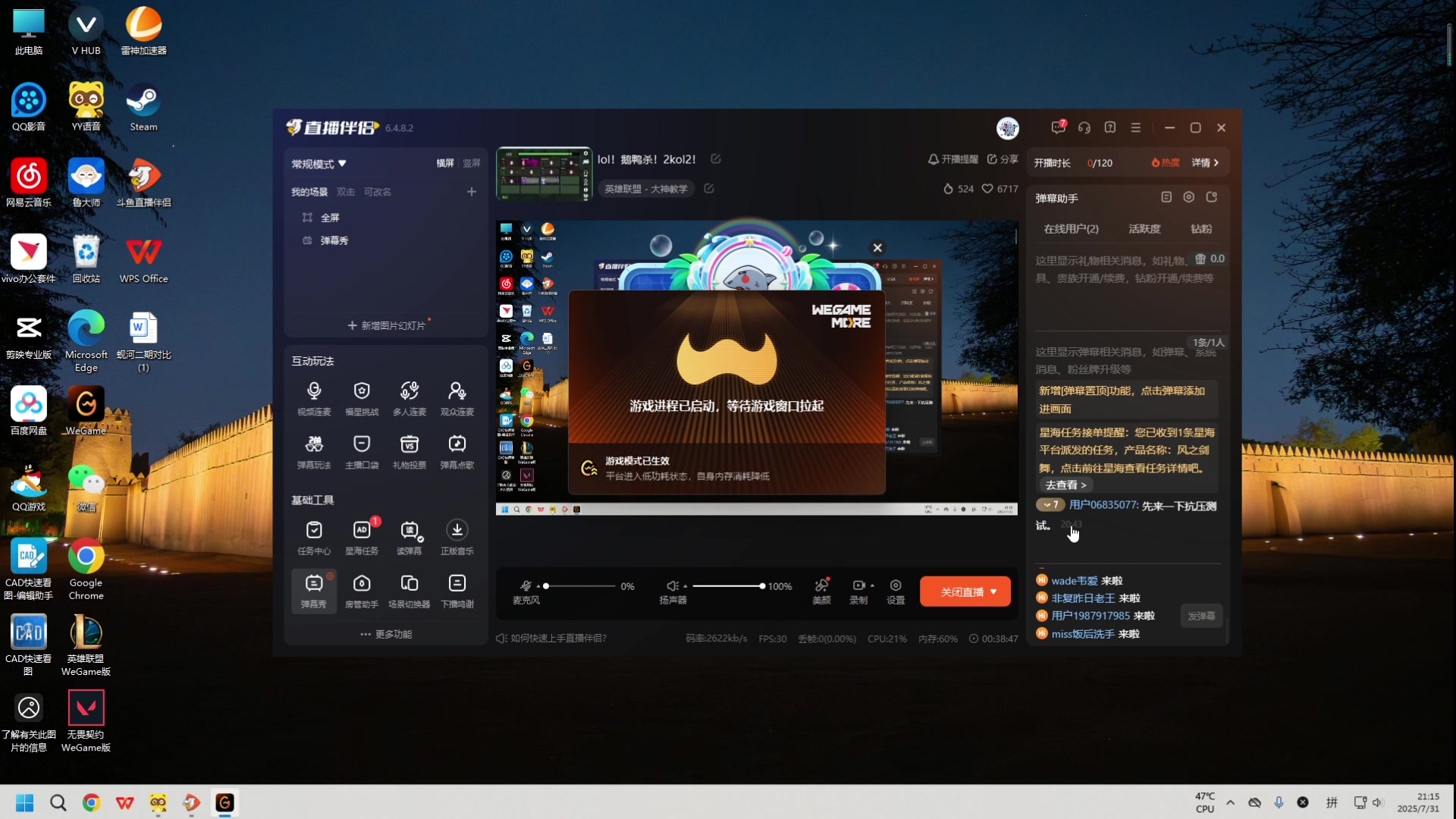1456x819 pixels.
Task: Open 房管助手 moderator assistant
Action: [x=362, y=591]
